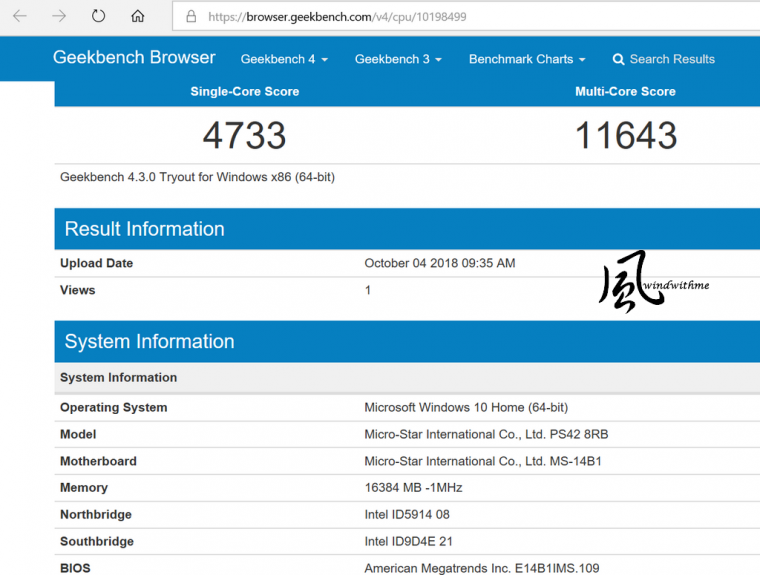Go to the browser home page icon
The image size is (760, 575).
pyautogui.click(x=138, y=16)
